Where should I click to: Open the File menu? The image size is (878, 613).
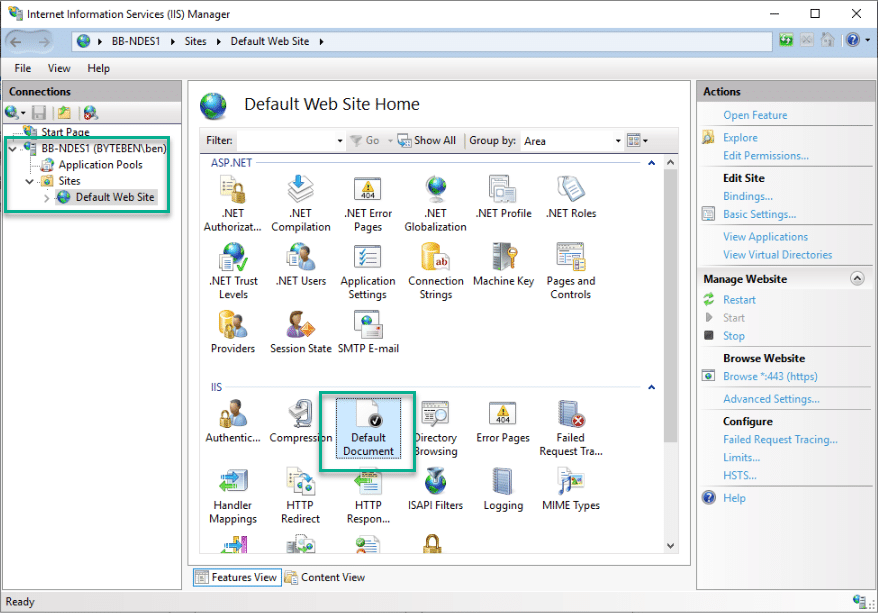coord(23,68)
